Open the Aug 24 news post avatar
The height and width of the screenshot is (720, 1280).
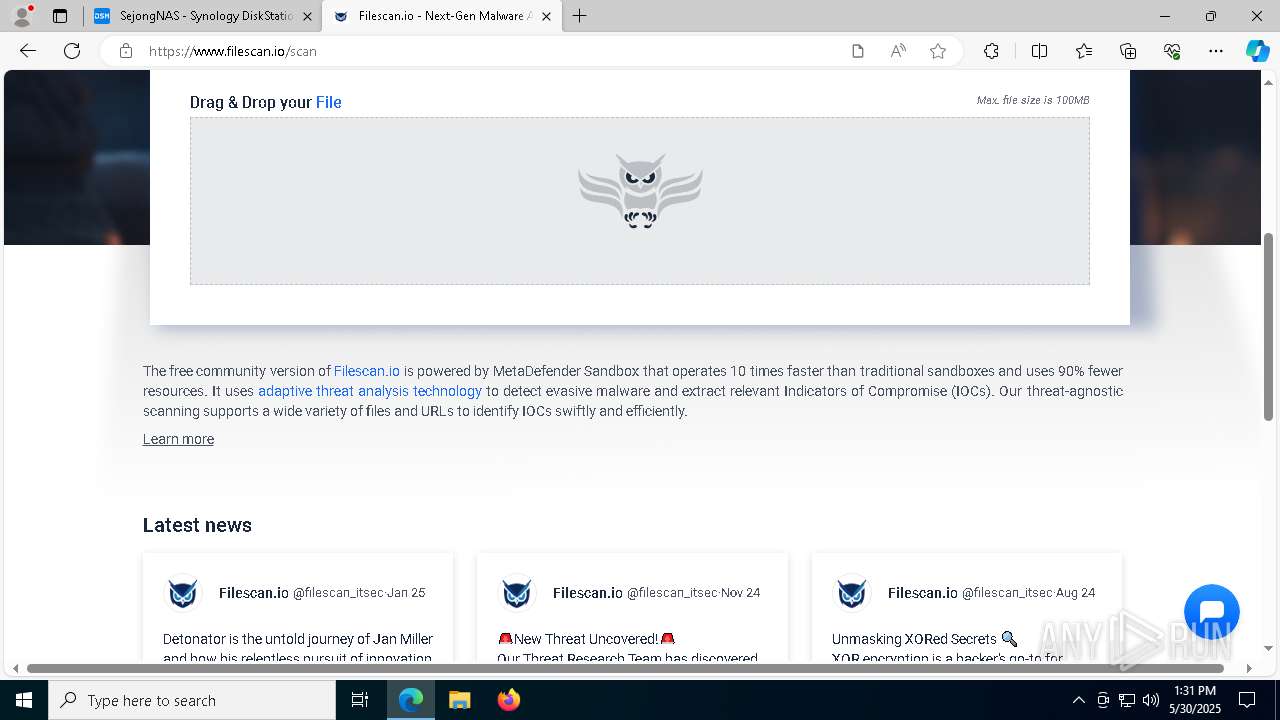tap(852, 592)
